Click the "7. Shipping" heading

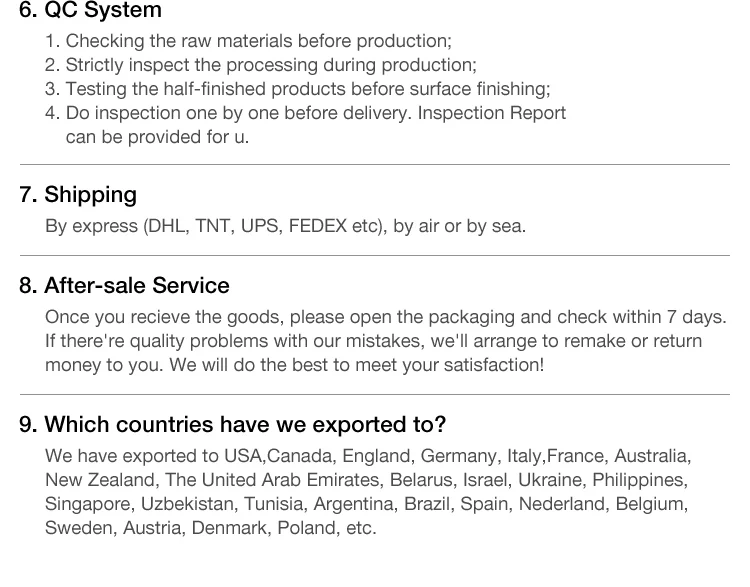(78, 194)
